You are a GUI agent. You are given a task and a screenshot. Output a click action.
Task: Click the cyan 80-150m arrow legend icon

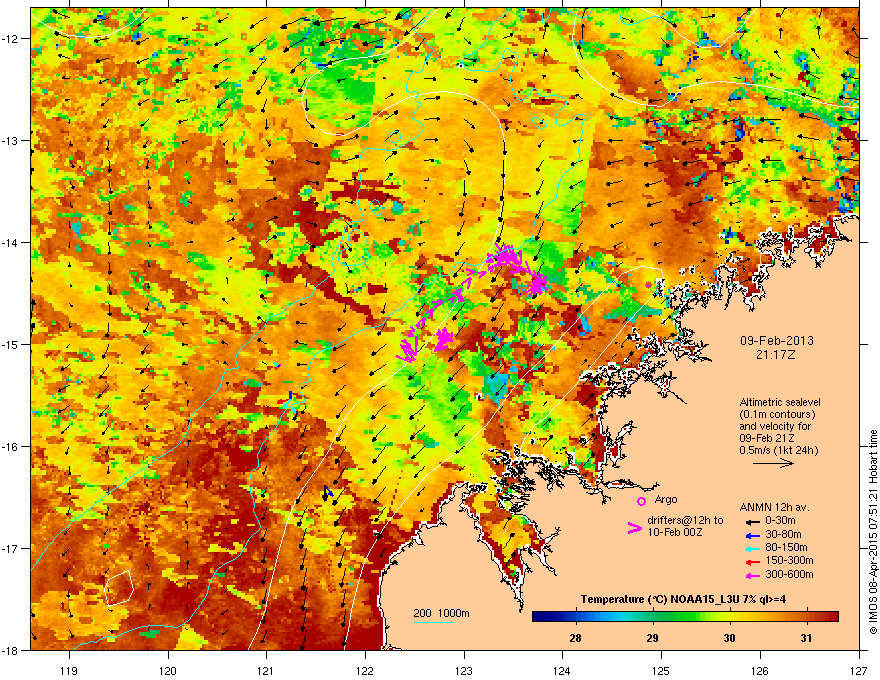751,548
